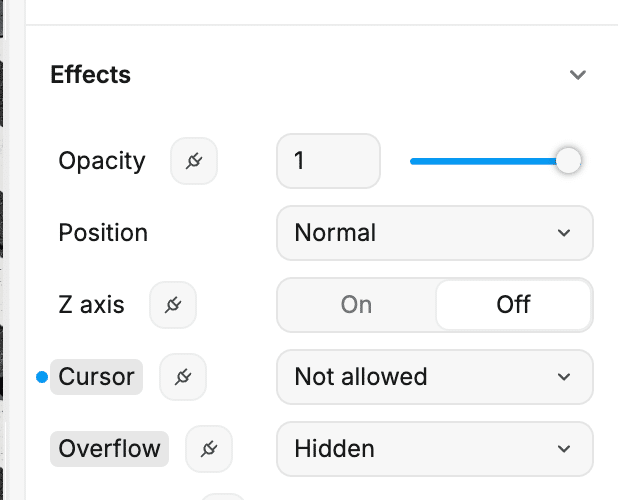This screenshot has height=500, width=618.
Task: Click the highlighted Cursor property label
Action: click(x=97, y=377)
